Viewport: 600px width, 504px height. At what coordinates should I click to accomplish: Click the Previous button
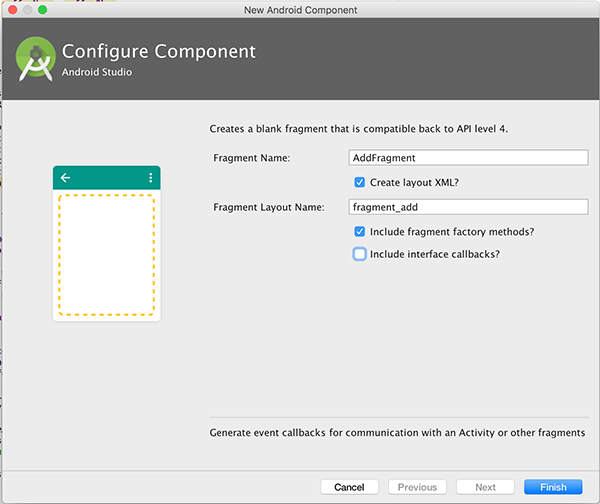pos(417,487)
